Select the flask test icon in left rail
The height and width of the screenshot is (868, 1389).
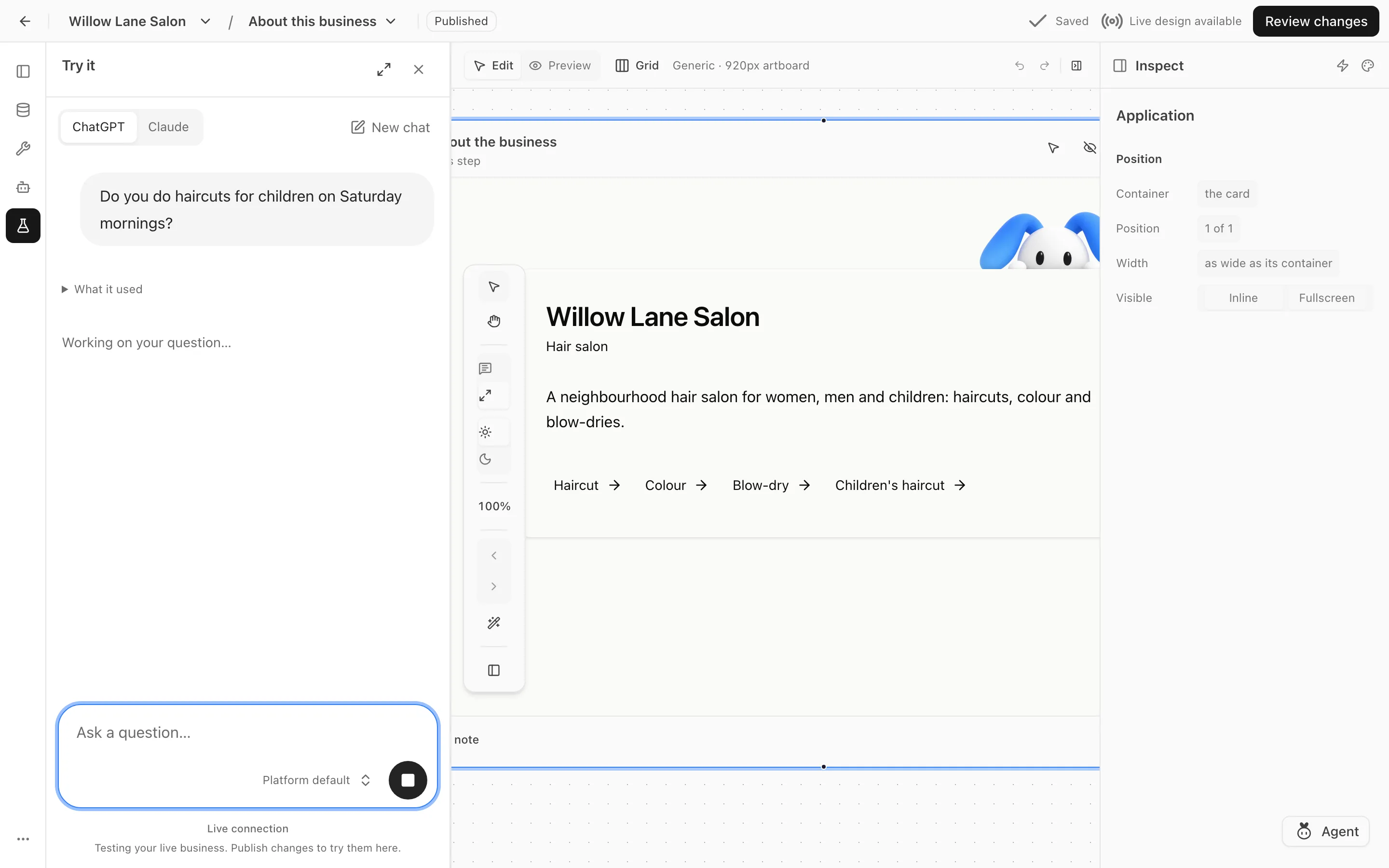[x=23, y=226]
